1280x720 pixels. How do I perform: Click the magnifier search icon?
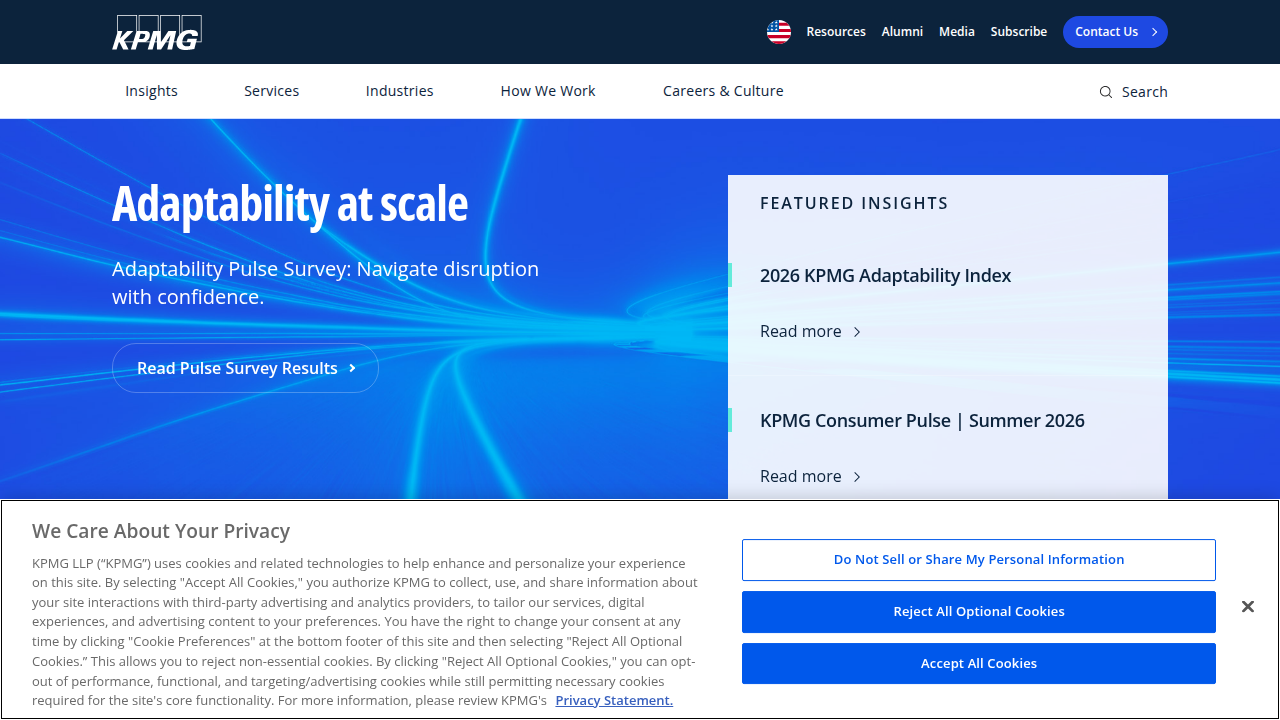pyautogui.click(x=1105, y=92)
